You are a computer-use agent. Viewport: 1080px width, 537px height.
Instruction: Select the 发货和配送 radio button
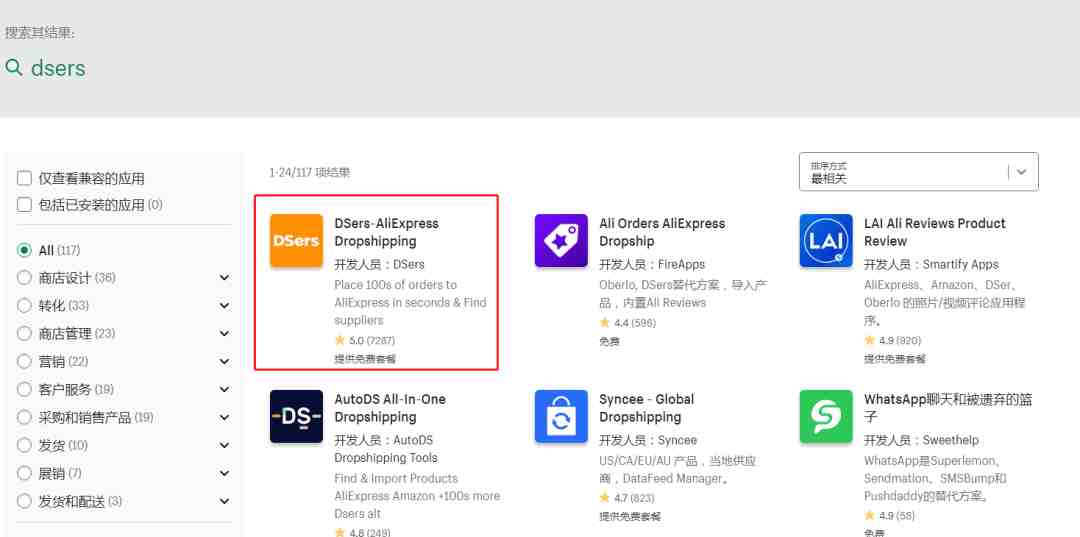[x=24, y=501]
